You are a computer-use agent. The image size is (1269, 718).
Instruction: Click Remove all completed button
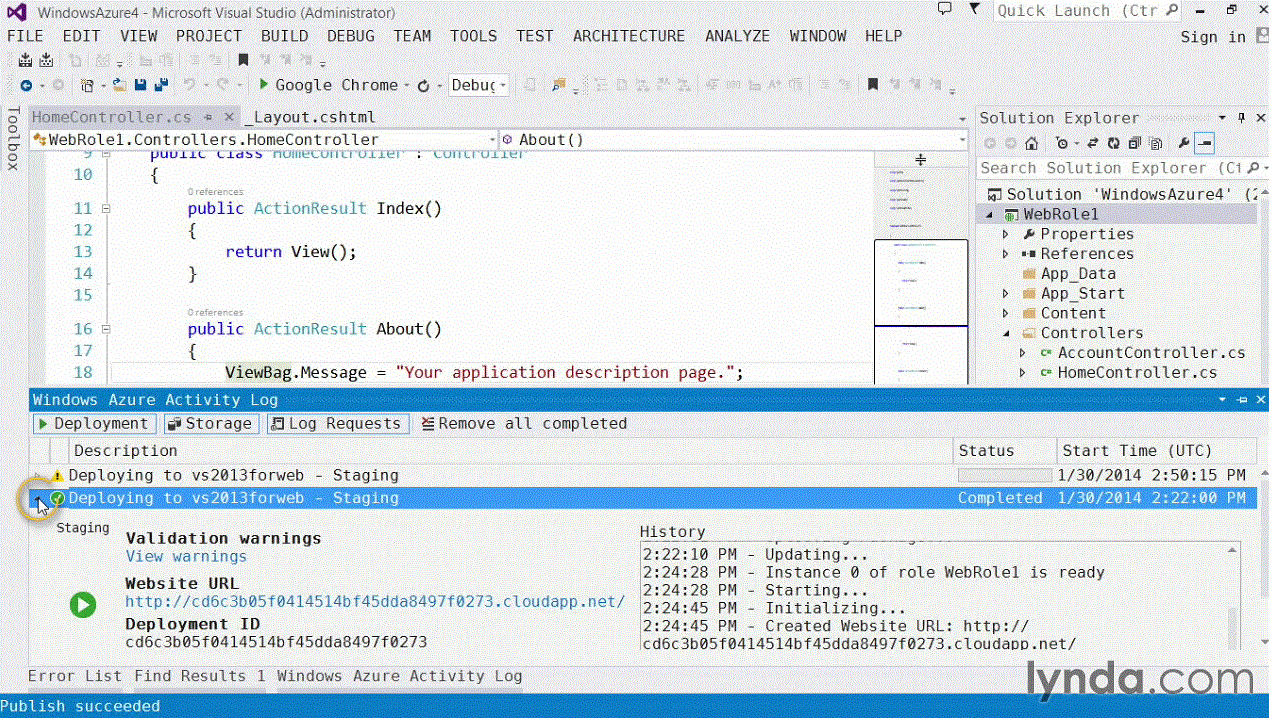(x=525, y=424)
